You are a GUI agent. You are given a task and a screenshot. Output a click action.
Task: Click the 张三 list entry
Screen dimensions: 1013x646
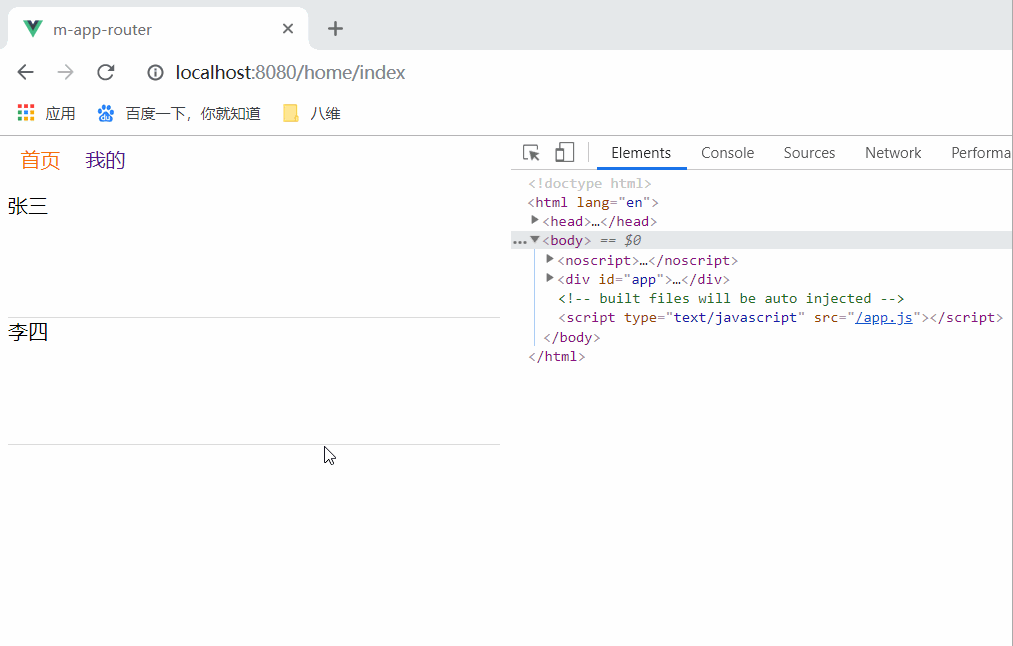(28, 207)
